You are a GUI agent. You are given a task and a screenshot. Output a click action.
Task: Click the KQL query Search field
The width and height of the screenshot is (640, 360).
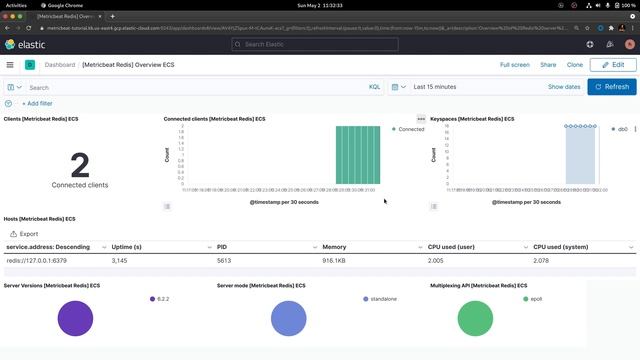(x=196, y=87)
